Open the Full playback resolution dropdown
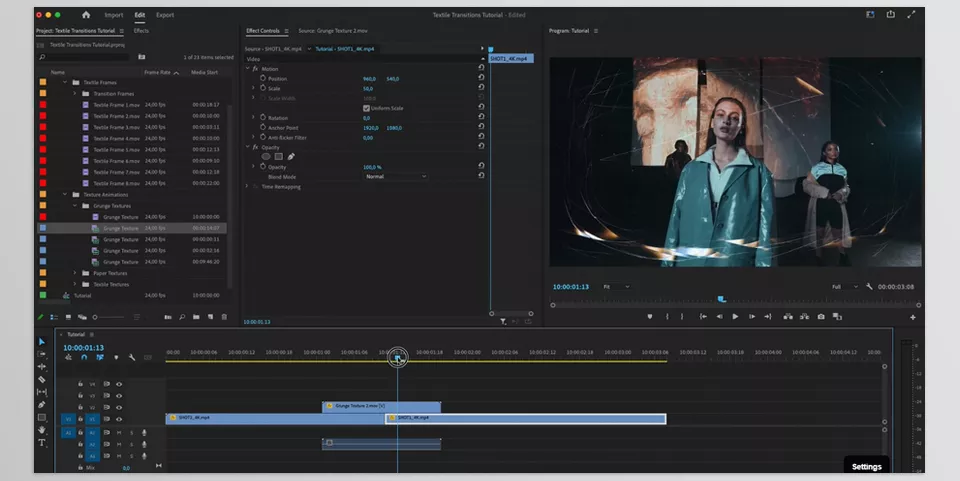Image resolution: width=960 pixels, height=481 pixels. pyautogui.click(x=845, y=286)
